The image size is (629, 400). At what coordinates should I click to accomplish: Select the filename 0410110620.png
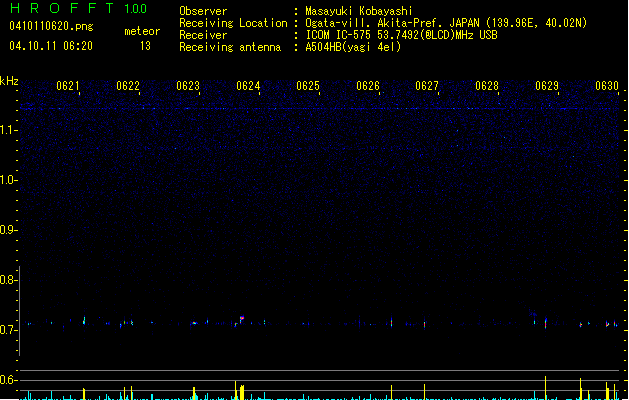51,26
